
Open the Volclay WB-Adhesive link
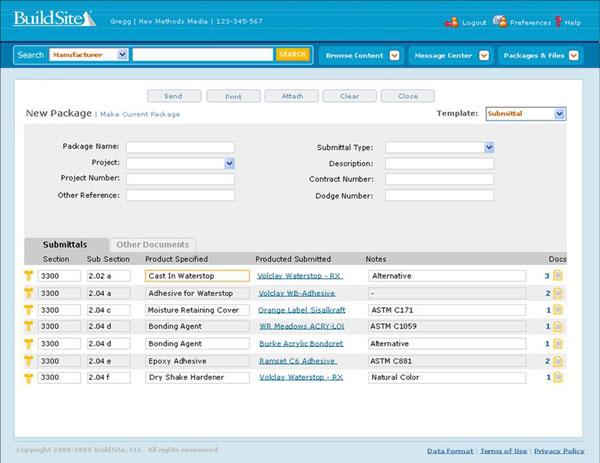pyautogui.click(x=297, y=293)
